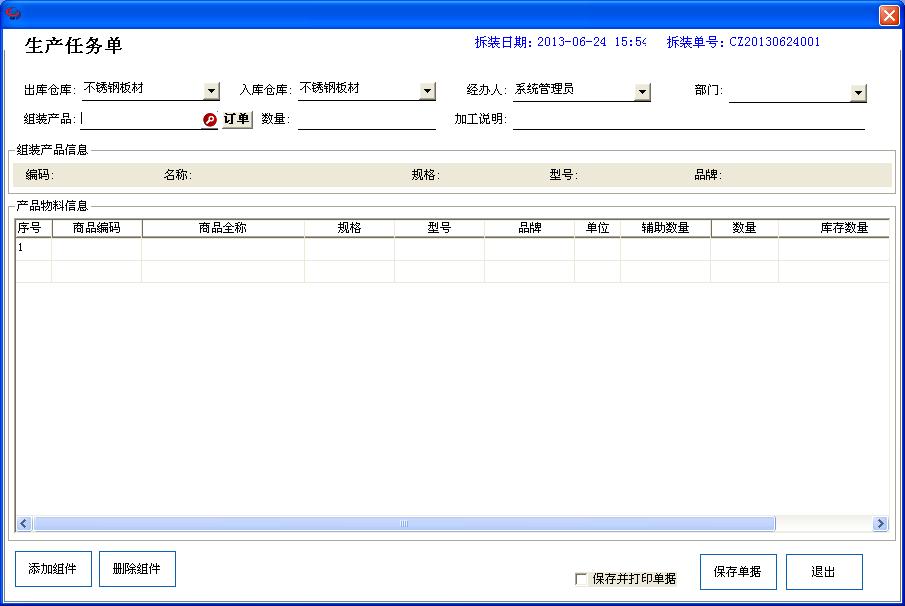Screen dimensions: 905x606
Task: Click the 商品全称 column header
Action: point(222,227)
